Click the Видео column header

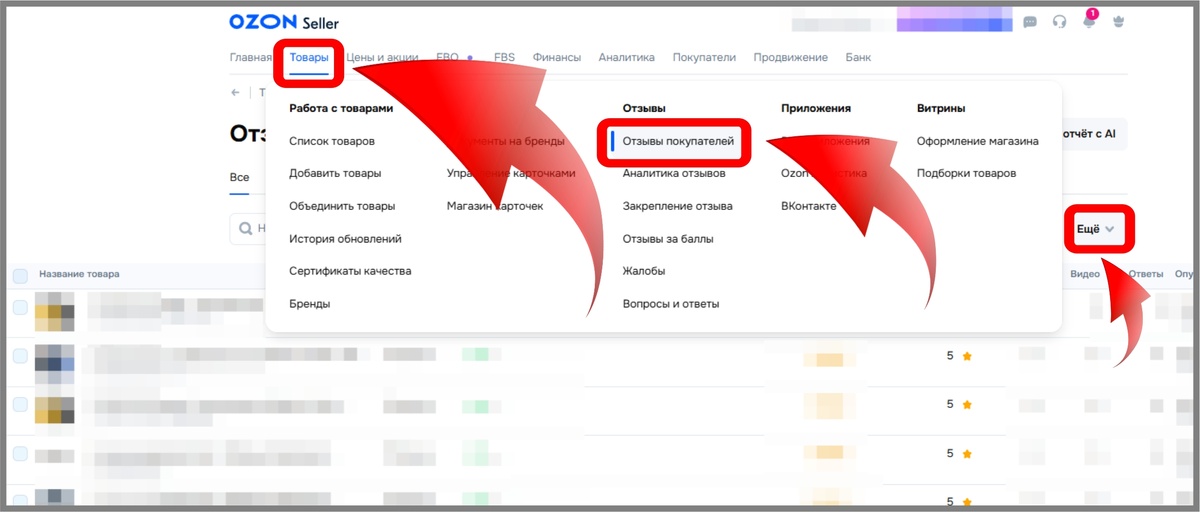tap(1085, 274)
